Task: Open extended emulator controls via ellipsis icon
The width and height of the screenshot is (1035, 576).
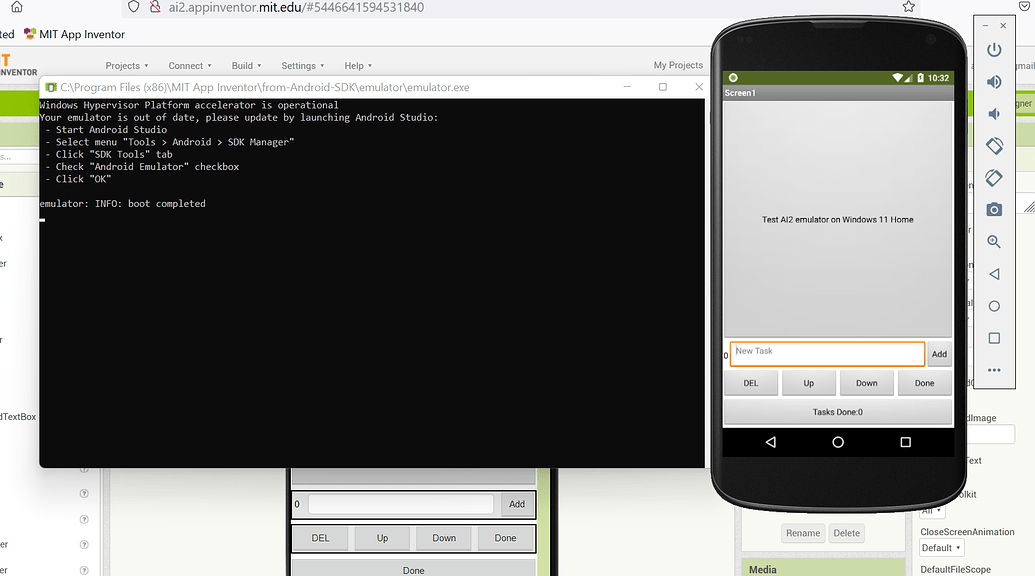Action: point(994,370)
